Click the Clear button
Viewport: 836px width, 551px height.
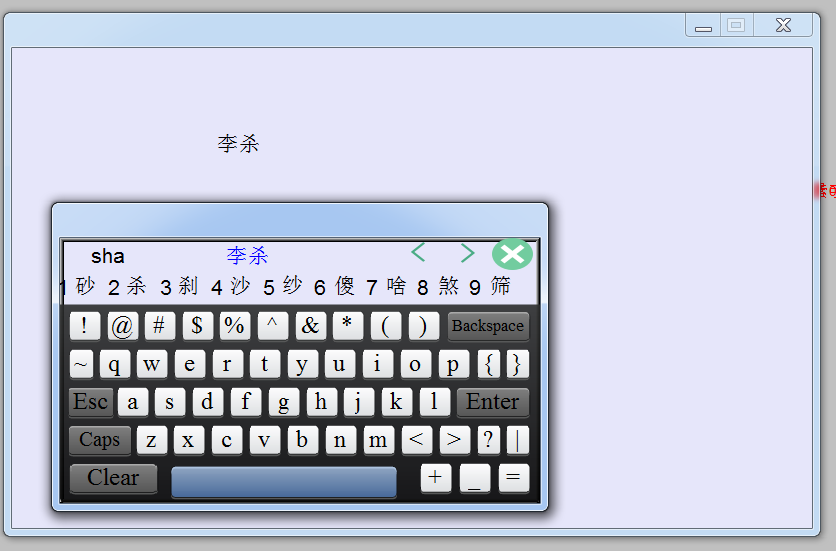click(x=113, y=478)
